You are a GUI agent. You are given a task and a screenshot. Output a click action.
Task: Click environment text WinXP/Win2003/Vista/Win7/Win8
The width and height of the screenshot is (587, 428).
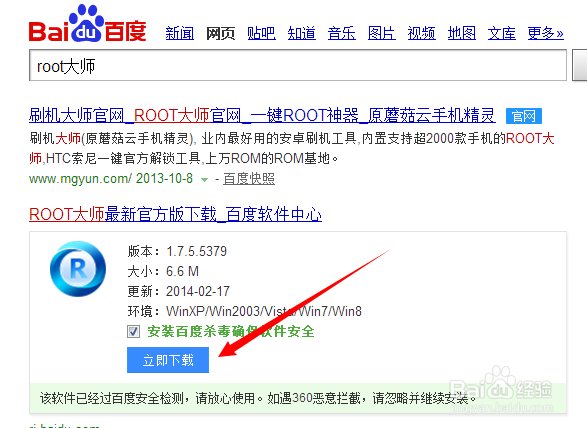[x=264, y=311]
